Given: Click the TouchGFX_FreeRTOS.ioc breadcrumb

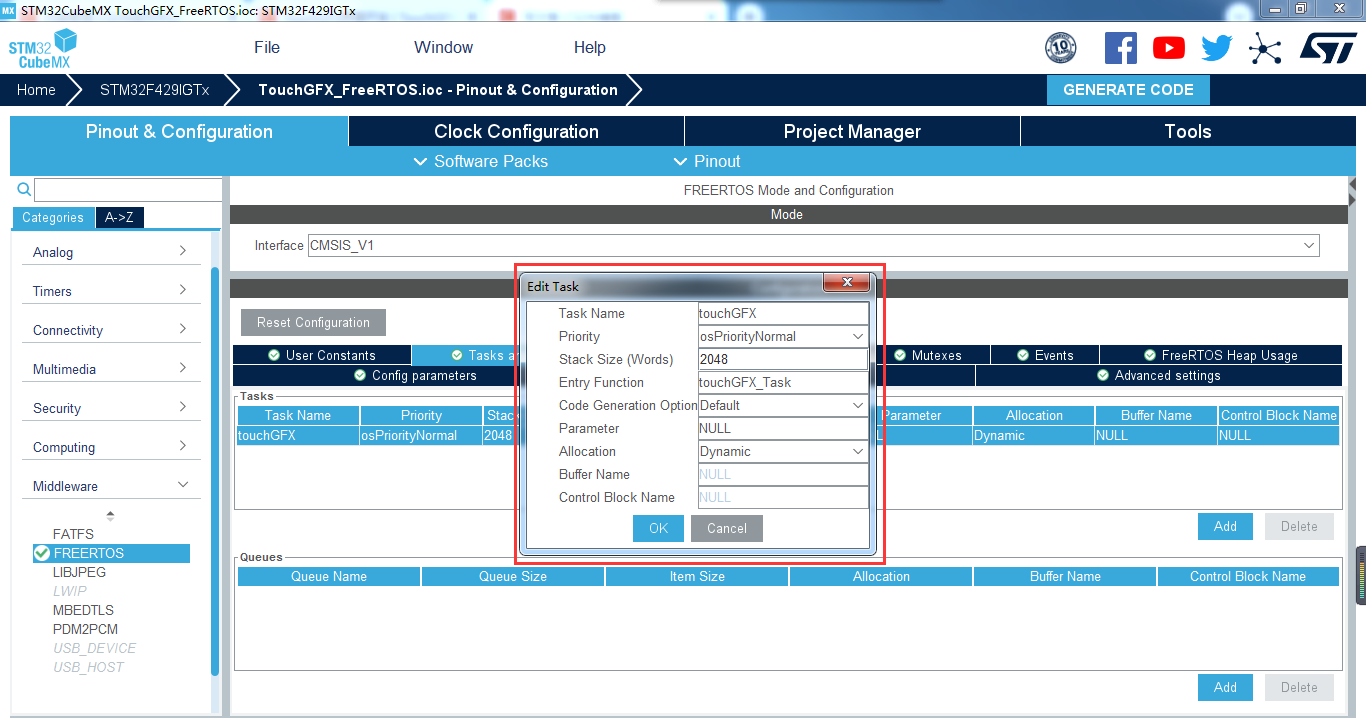Looking at the screenshot, I should tap(438, 90).
